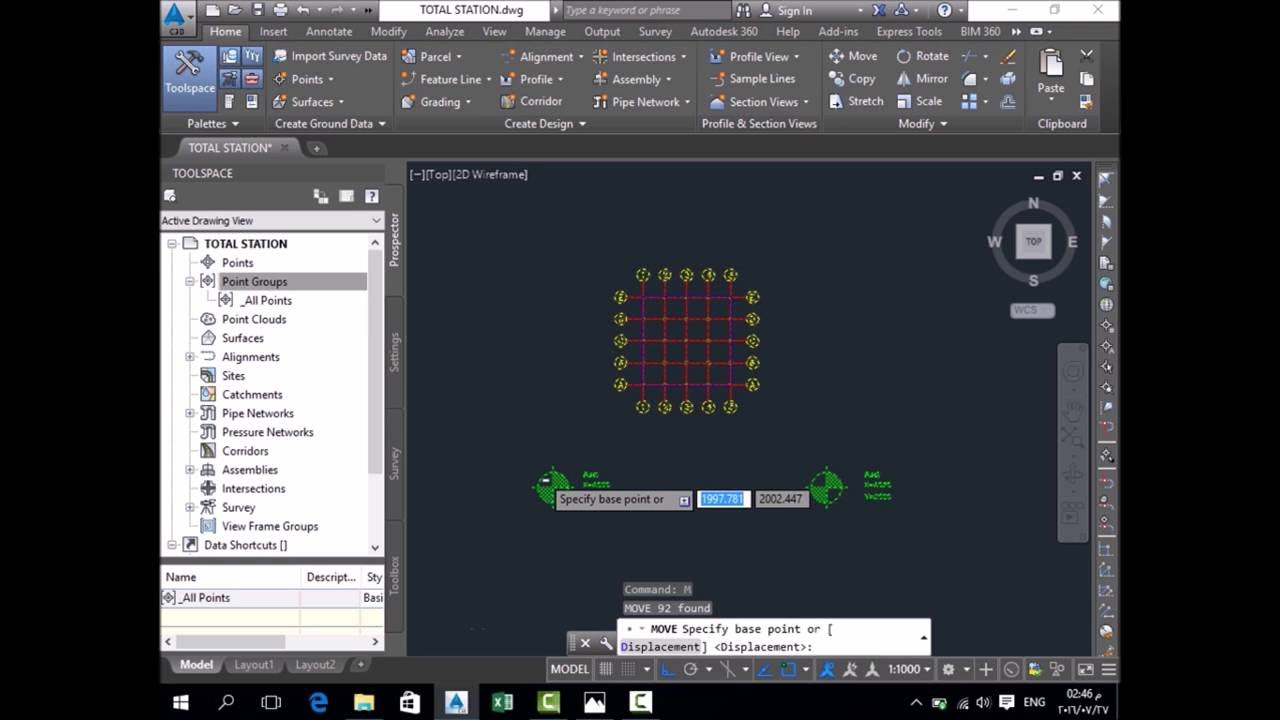Toggle clean screen icon in status bar
The image size is (1280, 720).
[1085, 669]
